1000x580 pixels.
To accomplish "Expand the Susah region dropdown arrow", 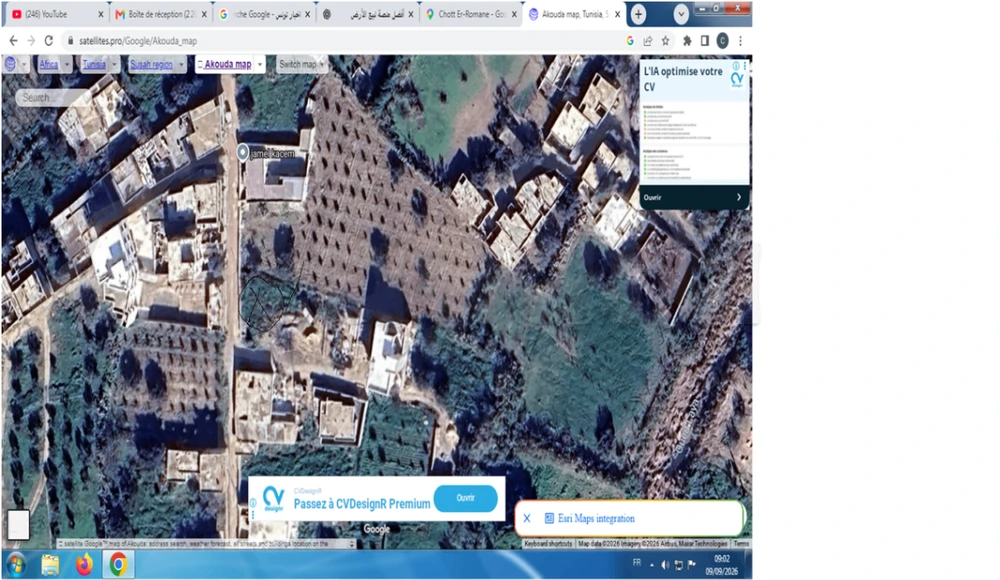I will point(181,64).
